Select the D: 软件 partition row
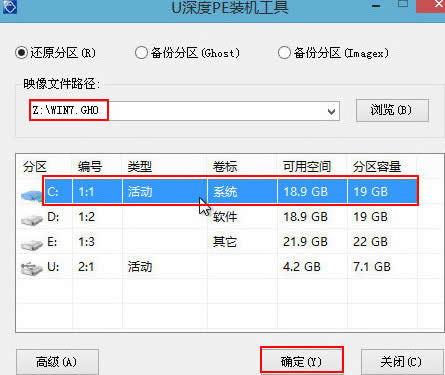The height and width of the screenshot is (375, 445). tap(218, 217)
